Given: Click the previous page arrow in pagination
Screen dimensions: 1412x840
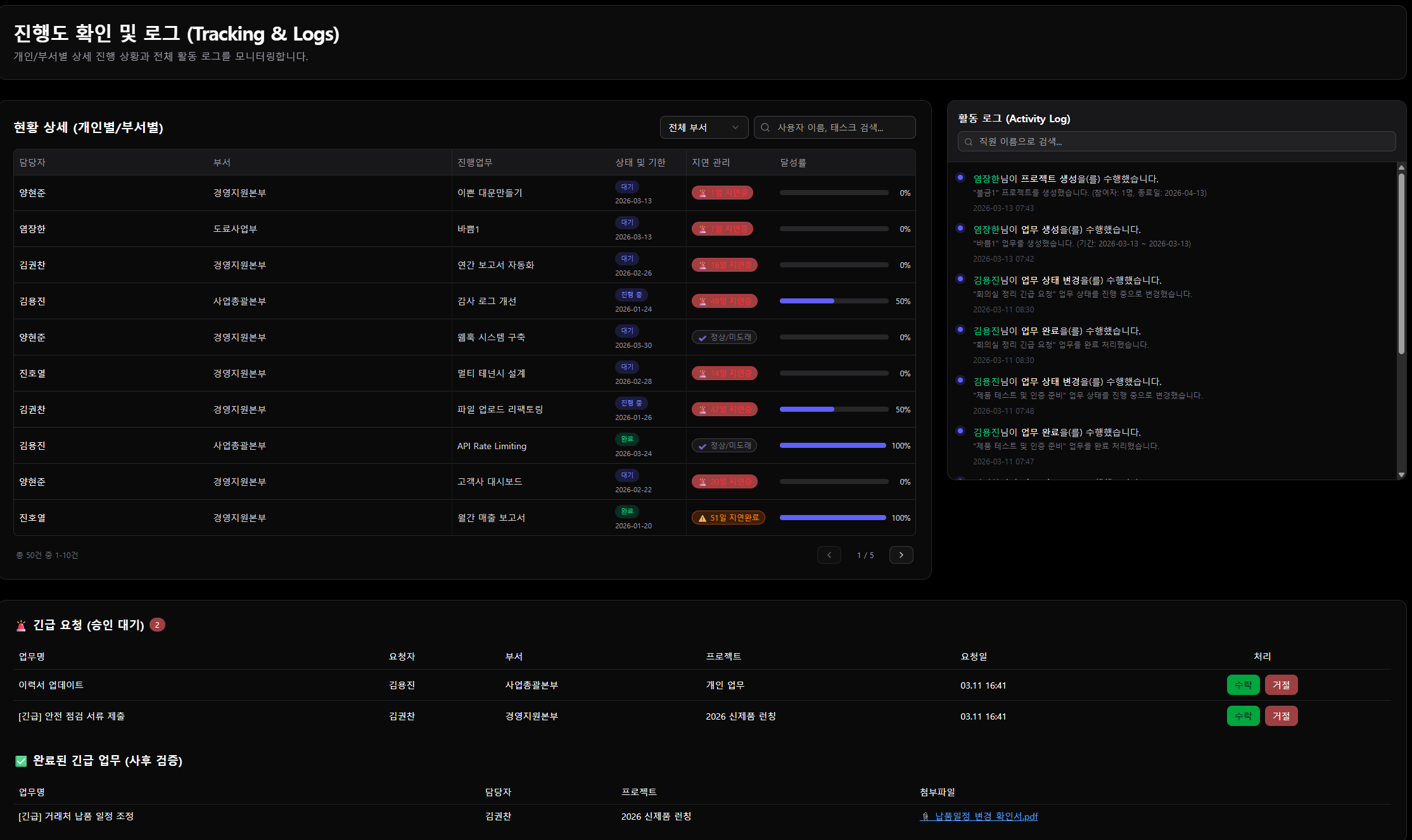Looking at the screenshot, I should tap(829, 555).
